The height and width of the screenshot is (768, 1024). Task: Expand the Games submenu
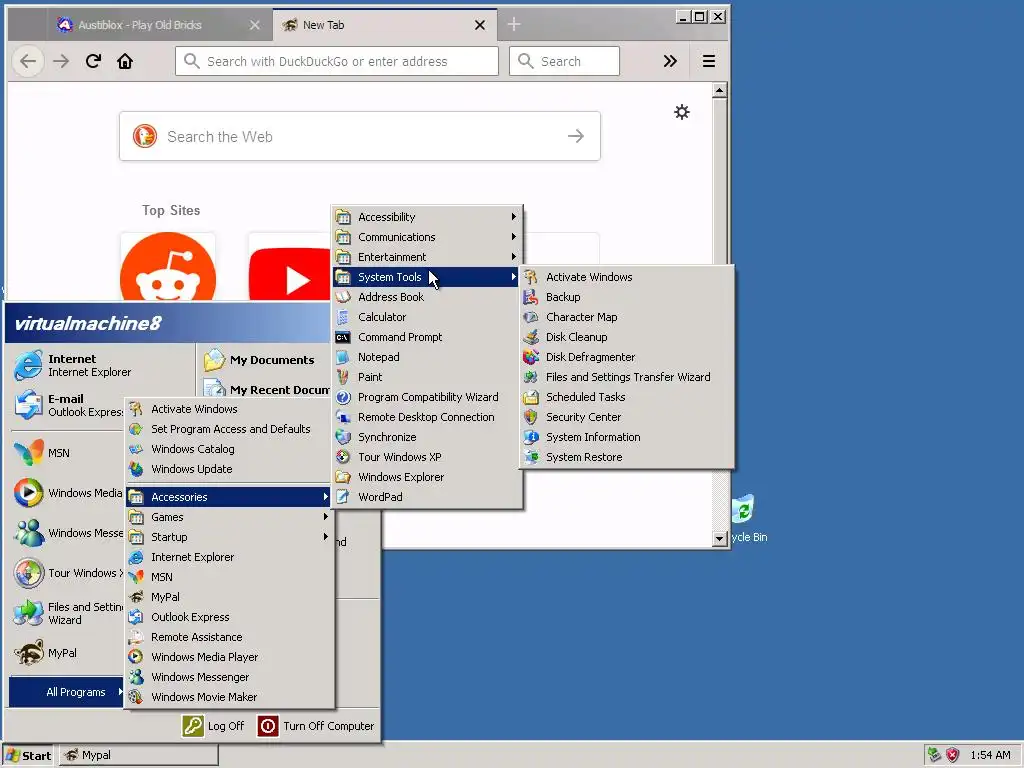[x=229, y=517]
